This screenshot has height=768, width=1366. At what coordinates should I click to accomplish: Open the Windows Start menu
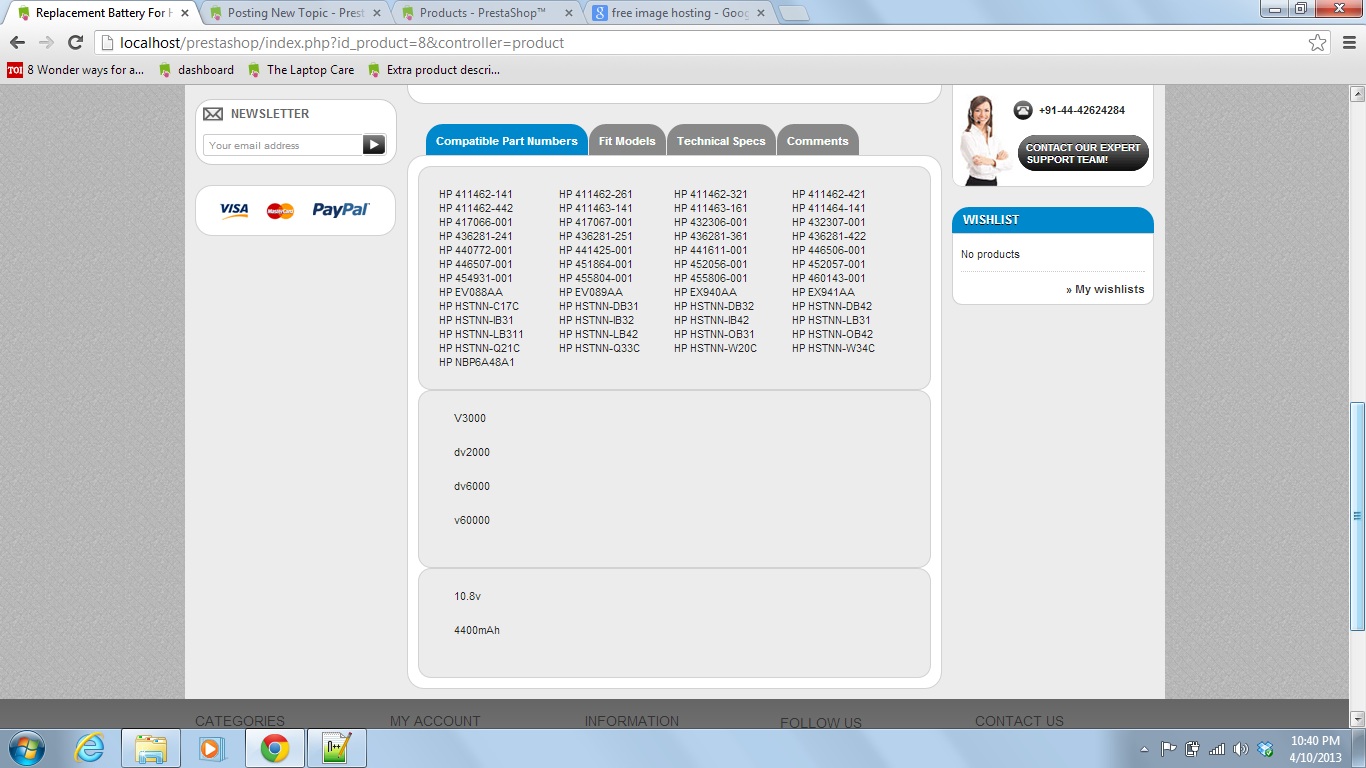(x=25, y=748)
